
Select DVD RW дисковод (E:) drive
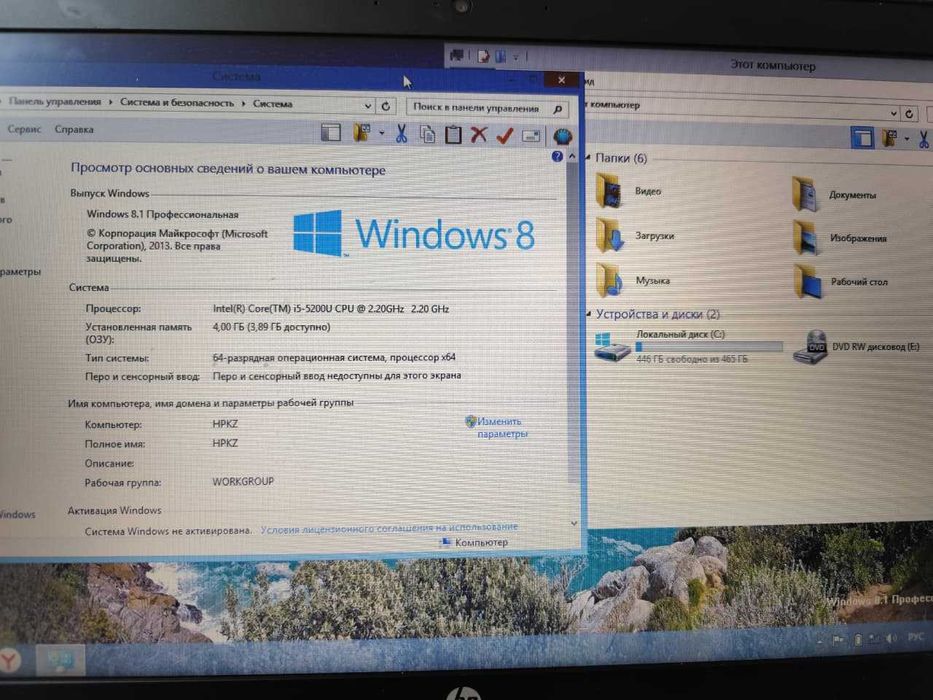point(857,347)
